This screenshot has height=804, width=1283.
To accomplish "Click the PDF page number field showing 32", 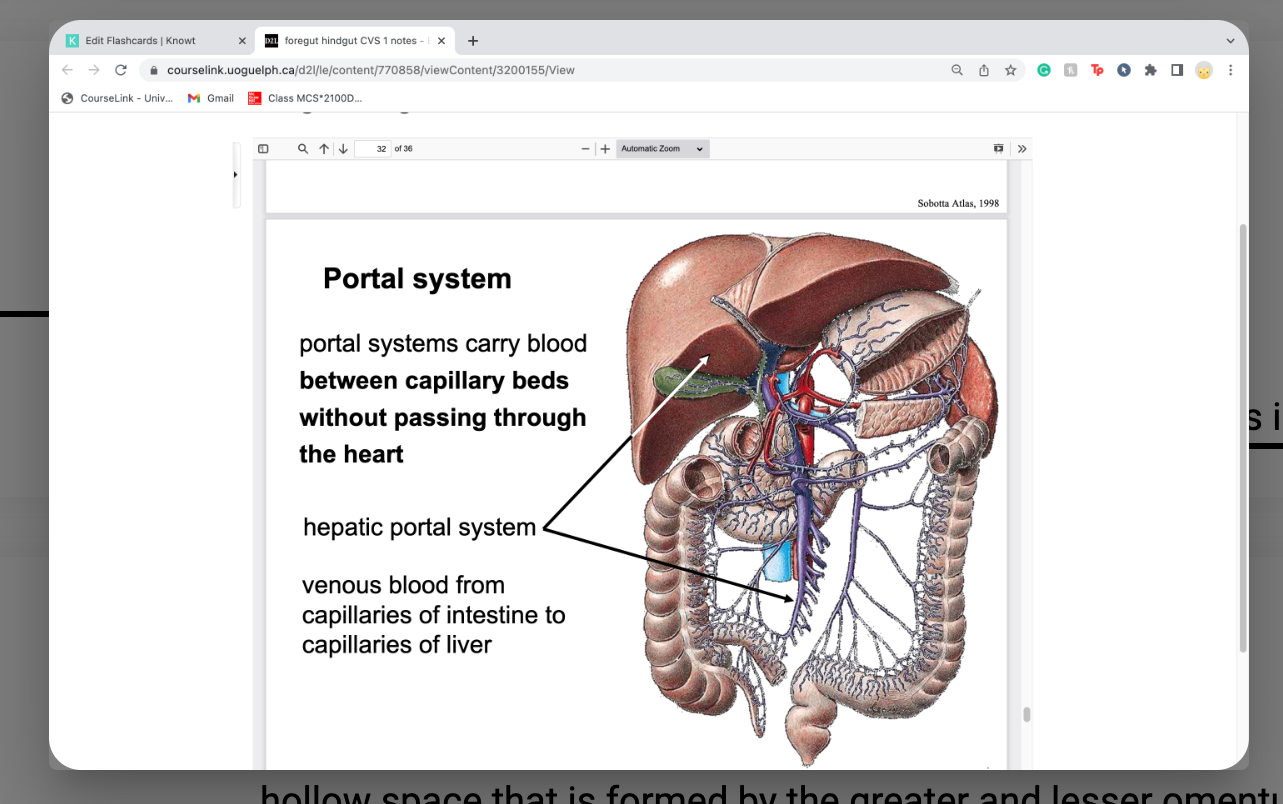I will 373,149.
